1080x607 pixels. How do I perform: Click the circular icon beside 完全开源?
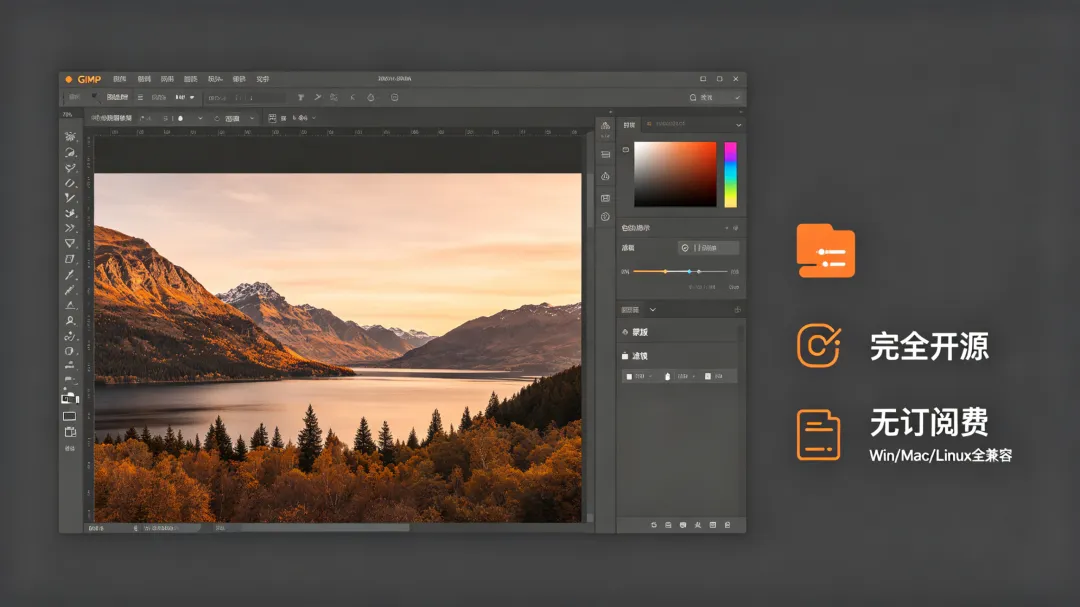click(x=818, y=345)
